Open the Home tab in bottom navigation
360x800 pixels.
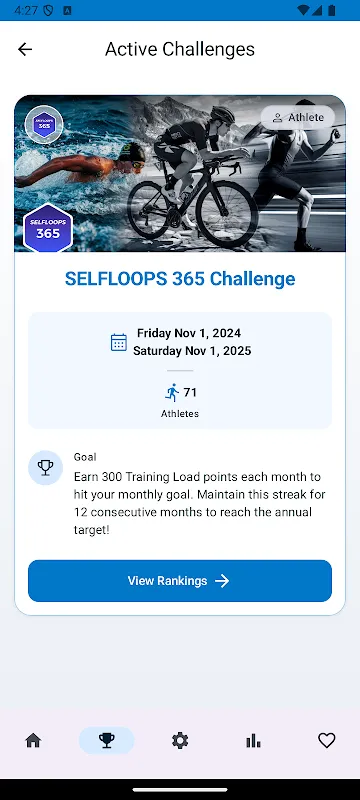(x=33, y=740)
